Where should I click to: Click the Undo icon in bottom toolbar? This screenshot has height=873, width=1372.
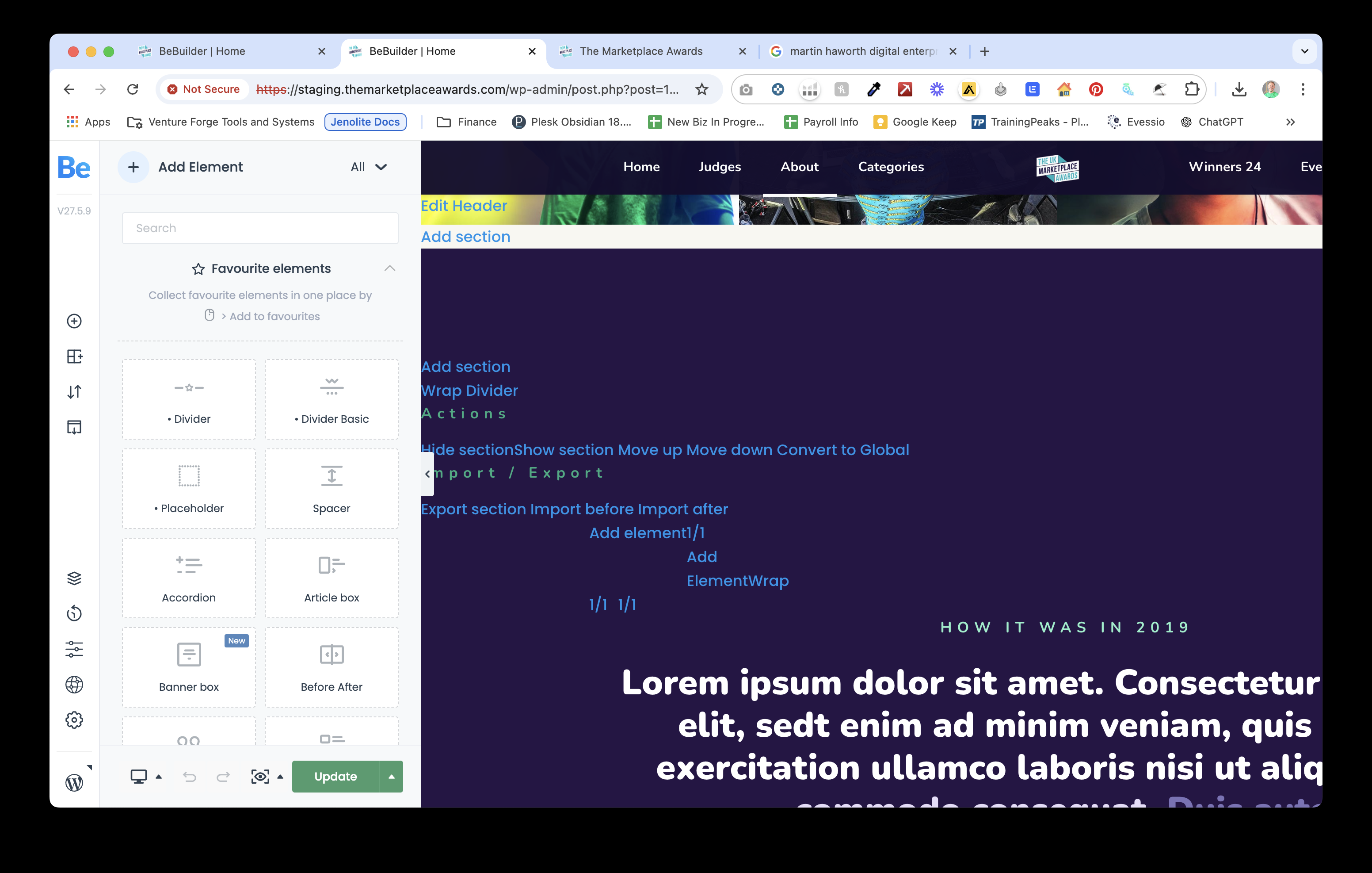(x=189, y=777)
